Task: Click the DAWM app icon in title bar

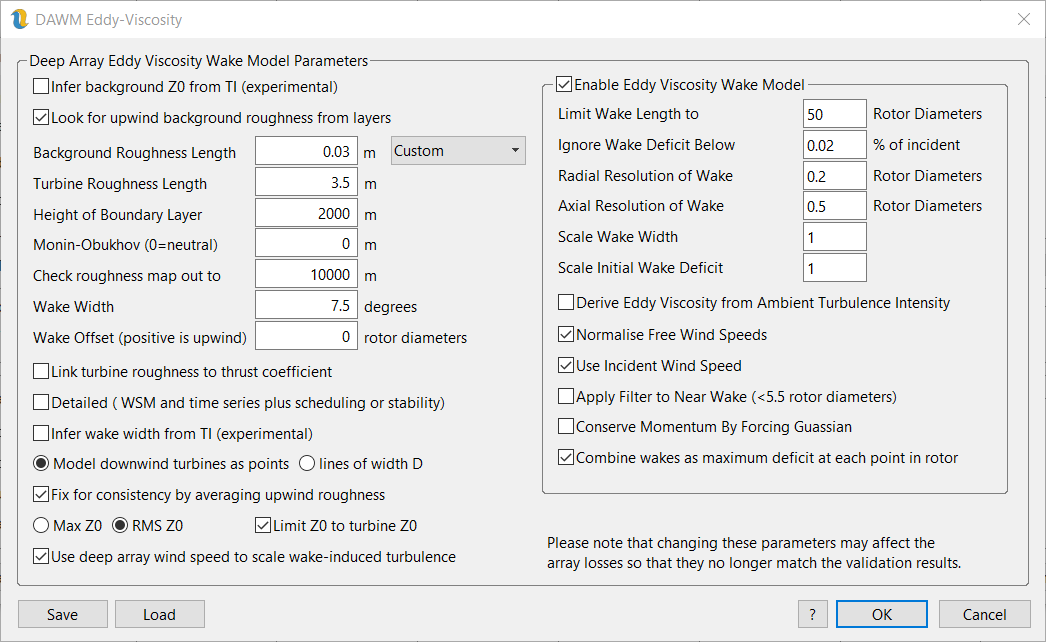Action: pos(19,19)
